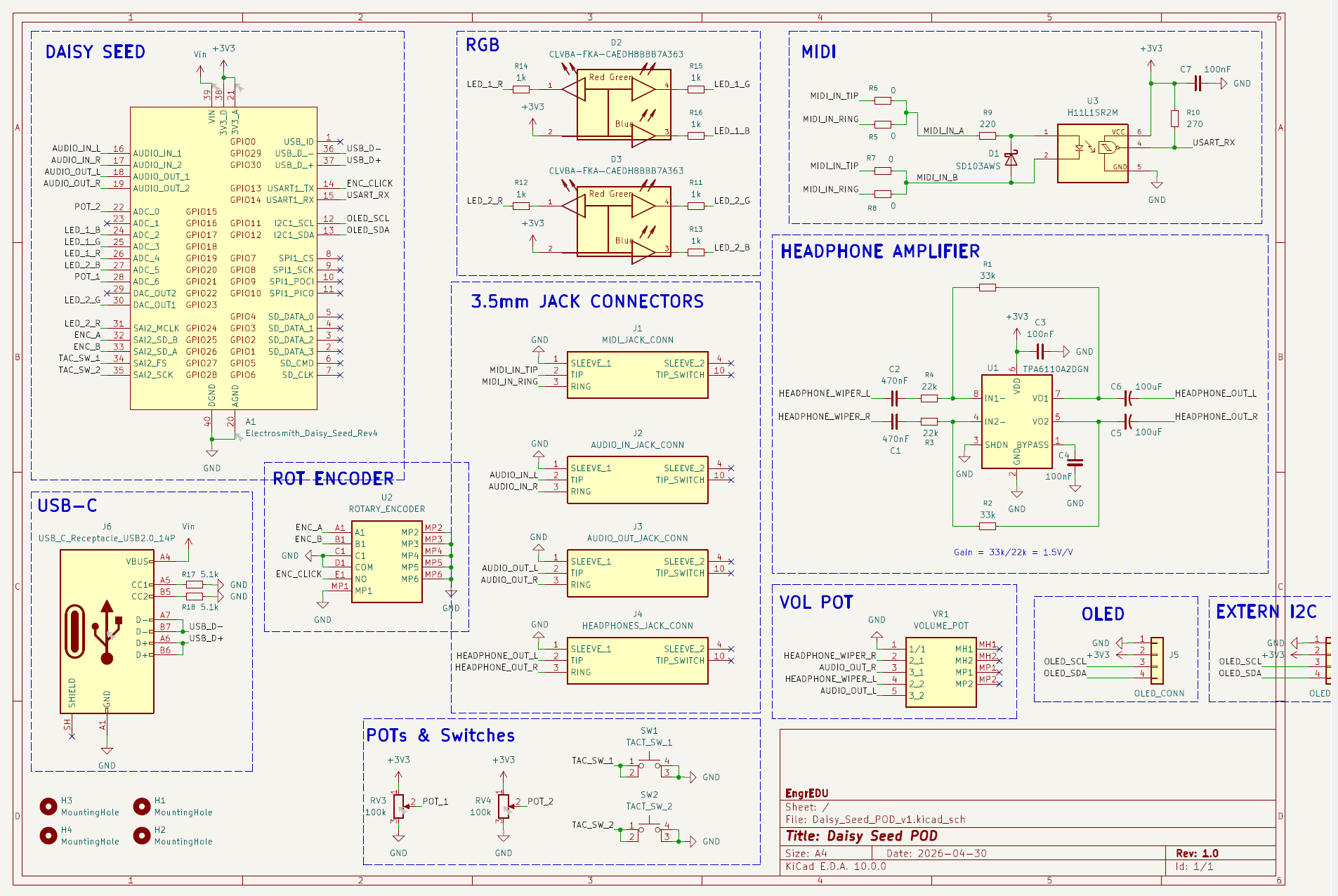Select the HEADPHONE_OUT_L label at C6
This screenshot has height=896, width=1338.
[1216, 393]
